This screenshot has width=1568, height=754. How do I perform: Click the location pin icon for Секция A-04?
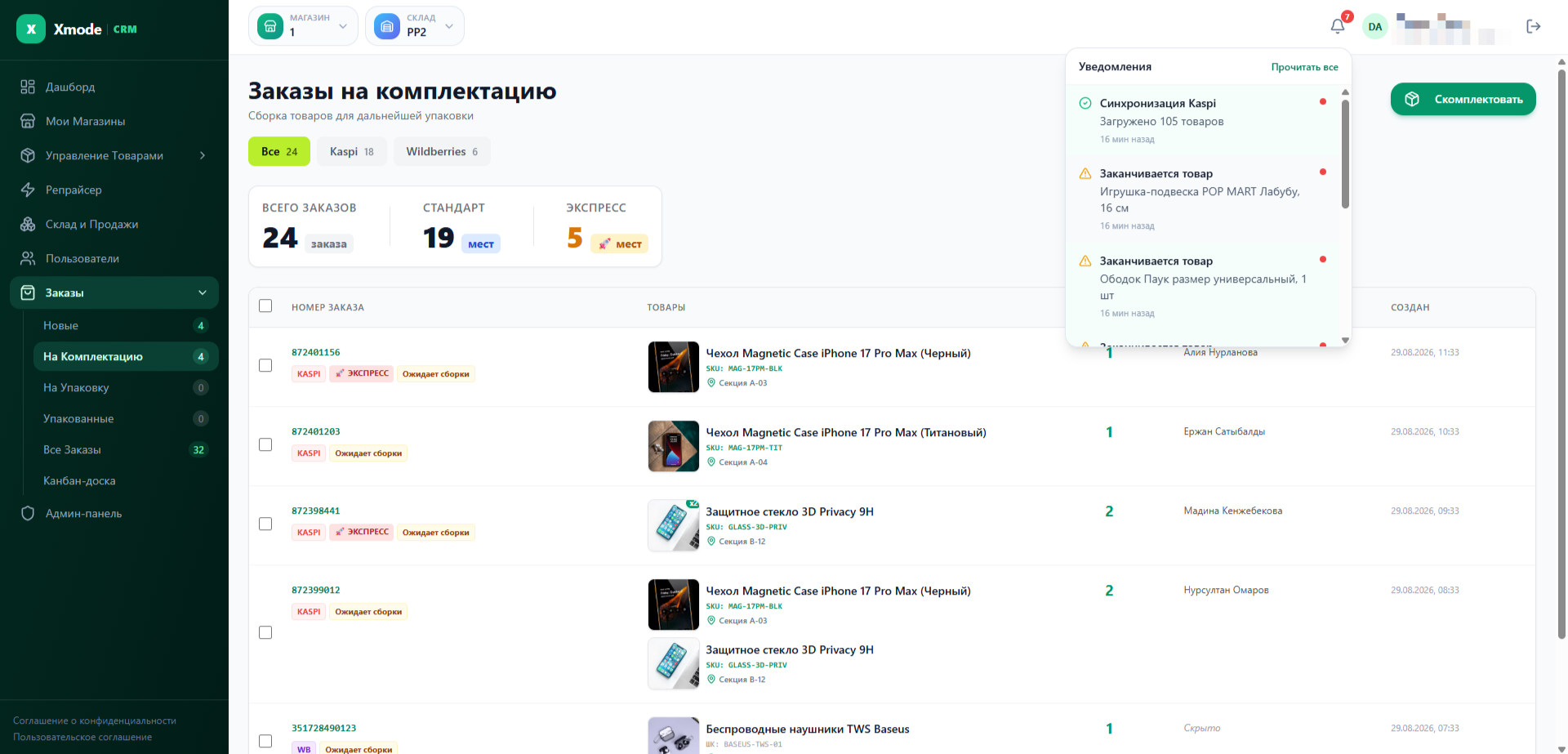tap(710, 462)
